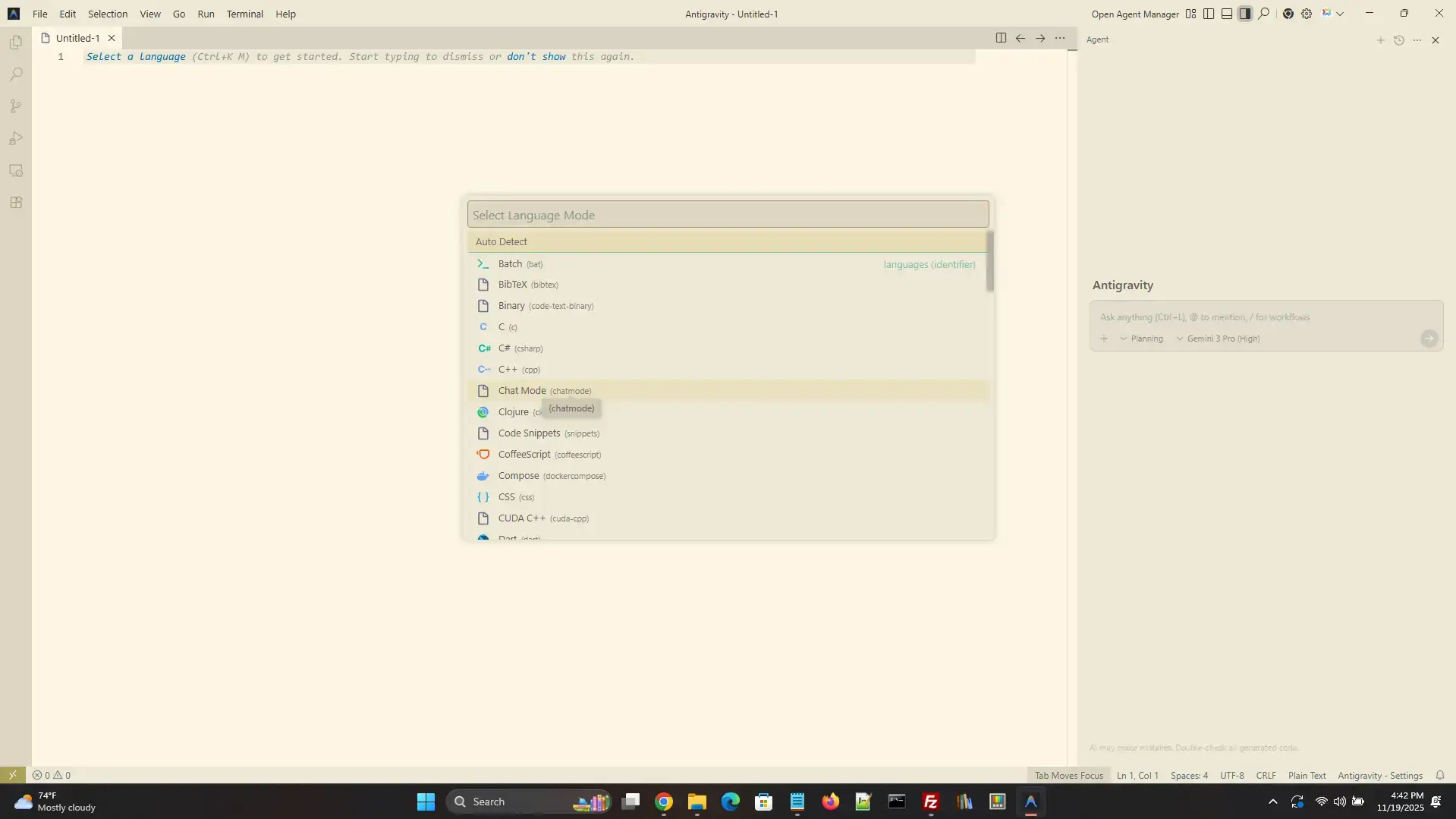Click the language list scrollbar thumb
Image resolution: width=1456 pixels, height=819 pixels.
[989, 262]
